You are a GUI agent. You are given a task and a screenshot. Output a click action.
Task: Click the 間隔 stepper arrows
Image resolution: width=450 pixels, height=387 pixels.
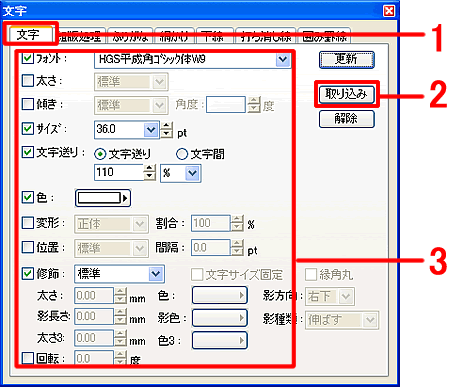click(237, 248)
